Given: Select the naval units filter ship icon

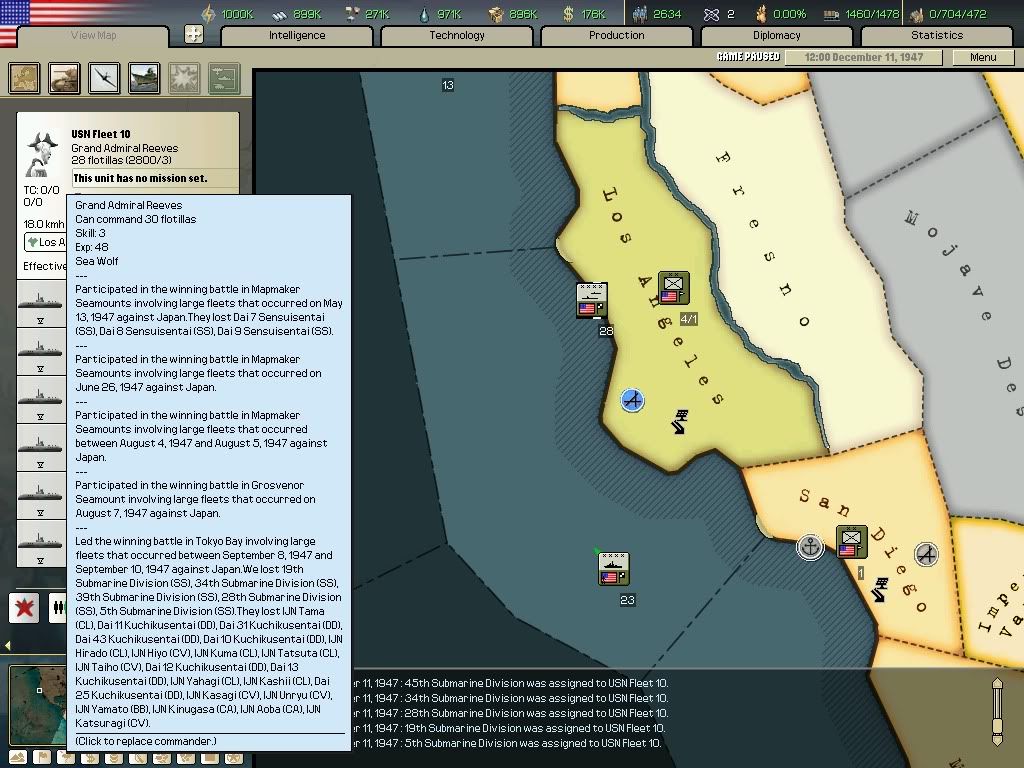Looking at the screenshot, I should [x=144, y=78].
